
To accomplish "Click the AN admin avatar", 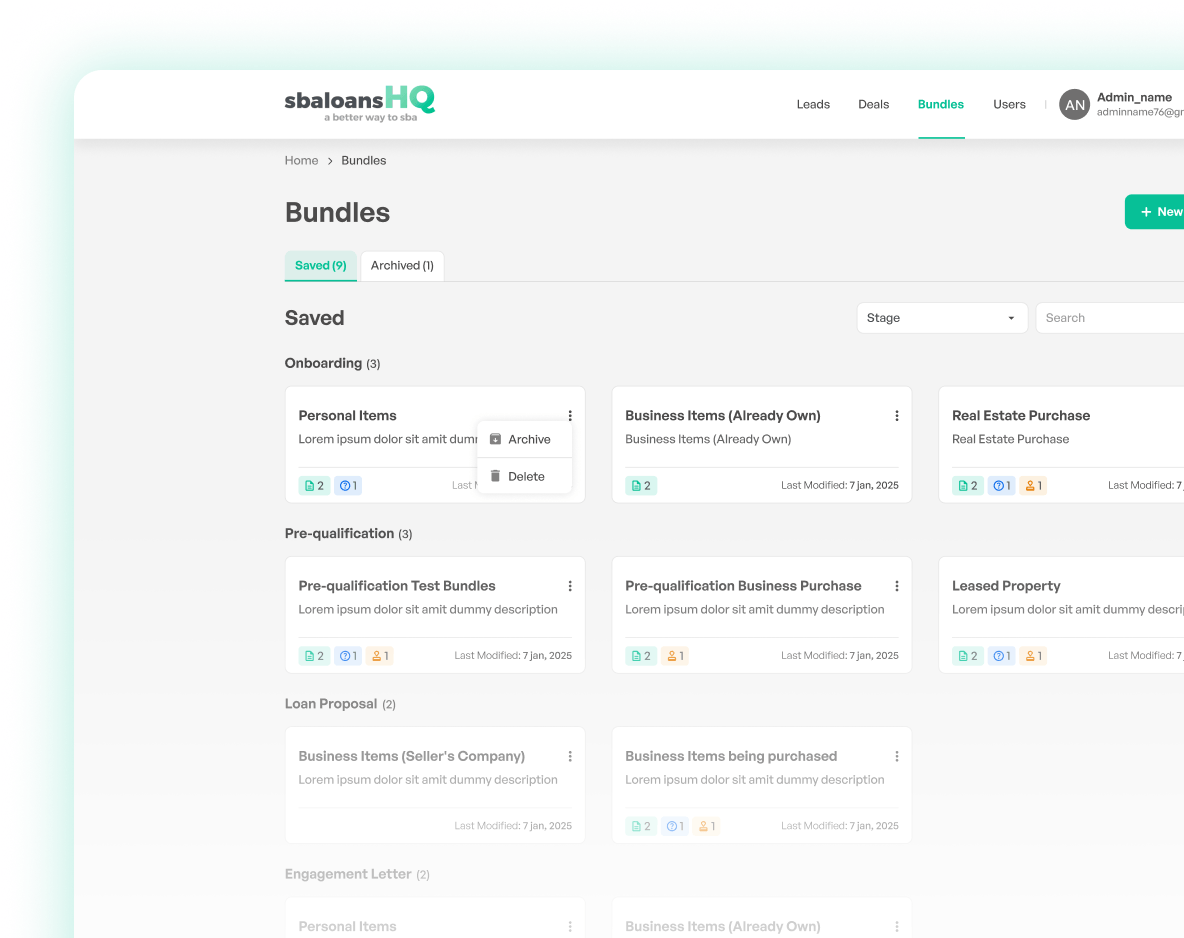I will click(1074, 105).
